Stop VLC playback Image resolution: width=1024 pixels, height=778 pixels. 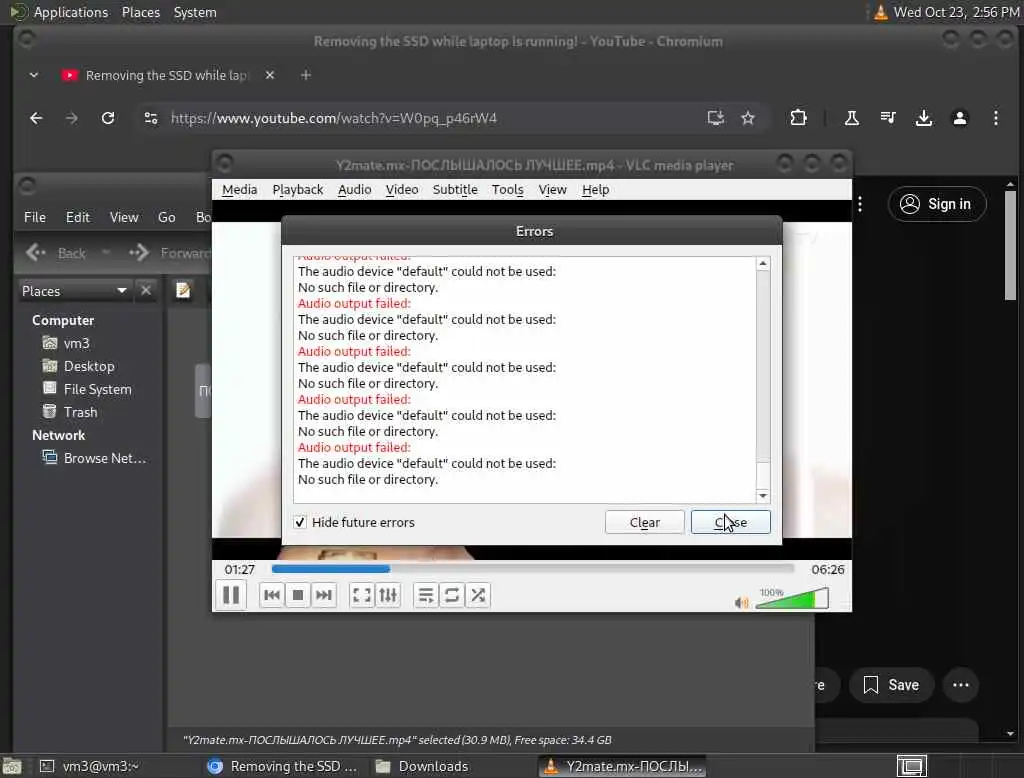click(298, 595)
